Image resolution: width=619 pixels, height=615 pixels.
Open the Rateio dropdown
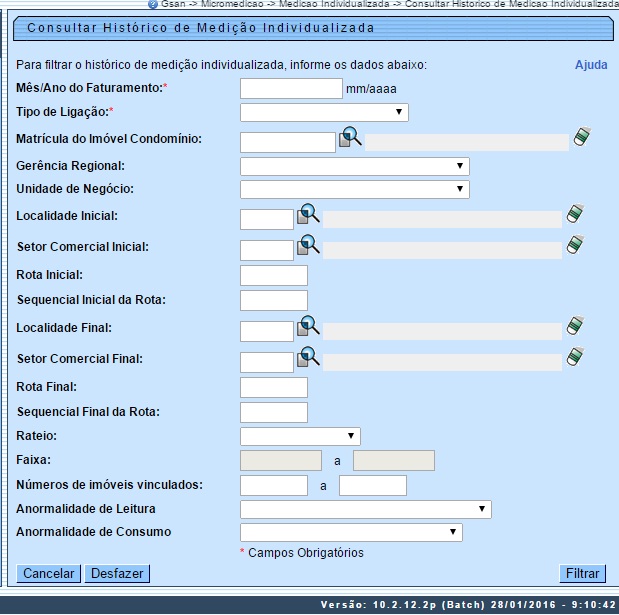tap(300, 435)
